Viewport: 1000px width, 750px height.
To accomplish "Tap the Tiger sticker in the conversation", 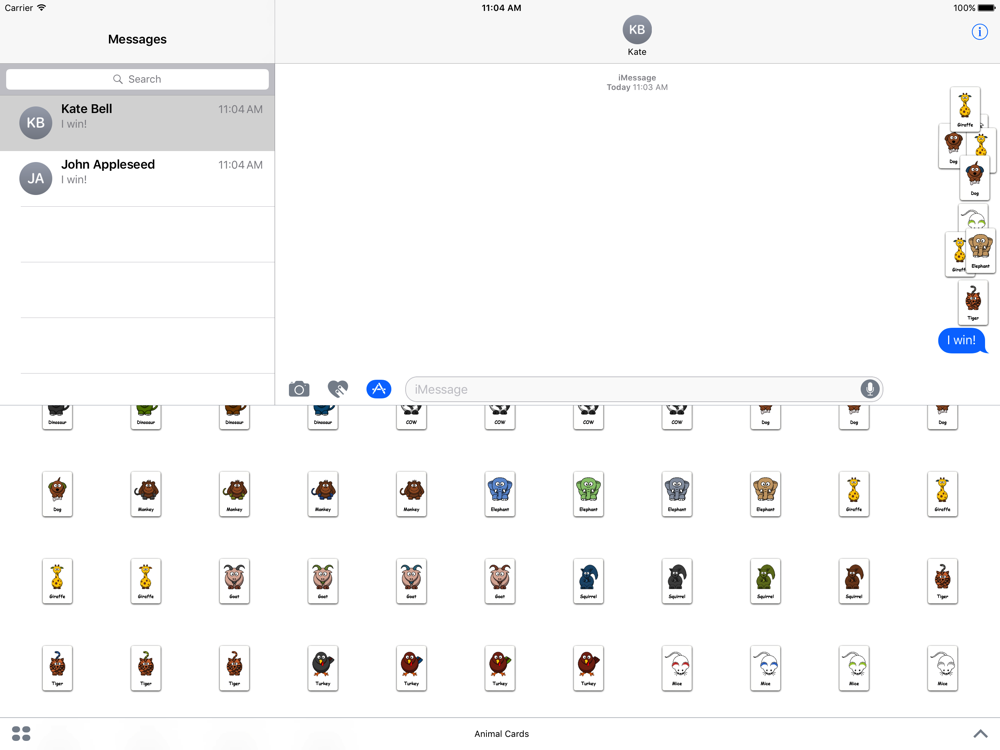I will tap(973, 302).
